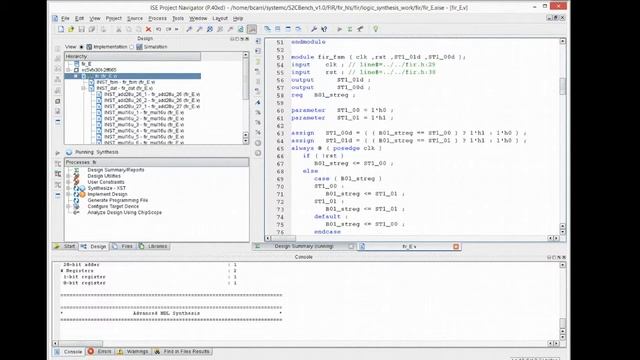Screen dimensions: 640x360
Task: Click the Hierarchy column header
Action: tap(133, 56)
